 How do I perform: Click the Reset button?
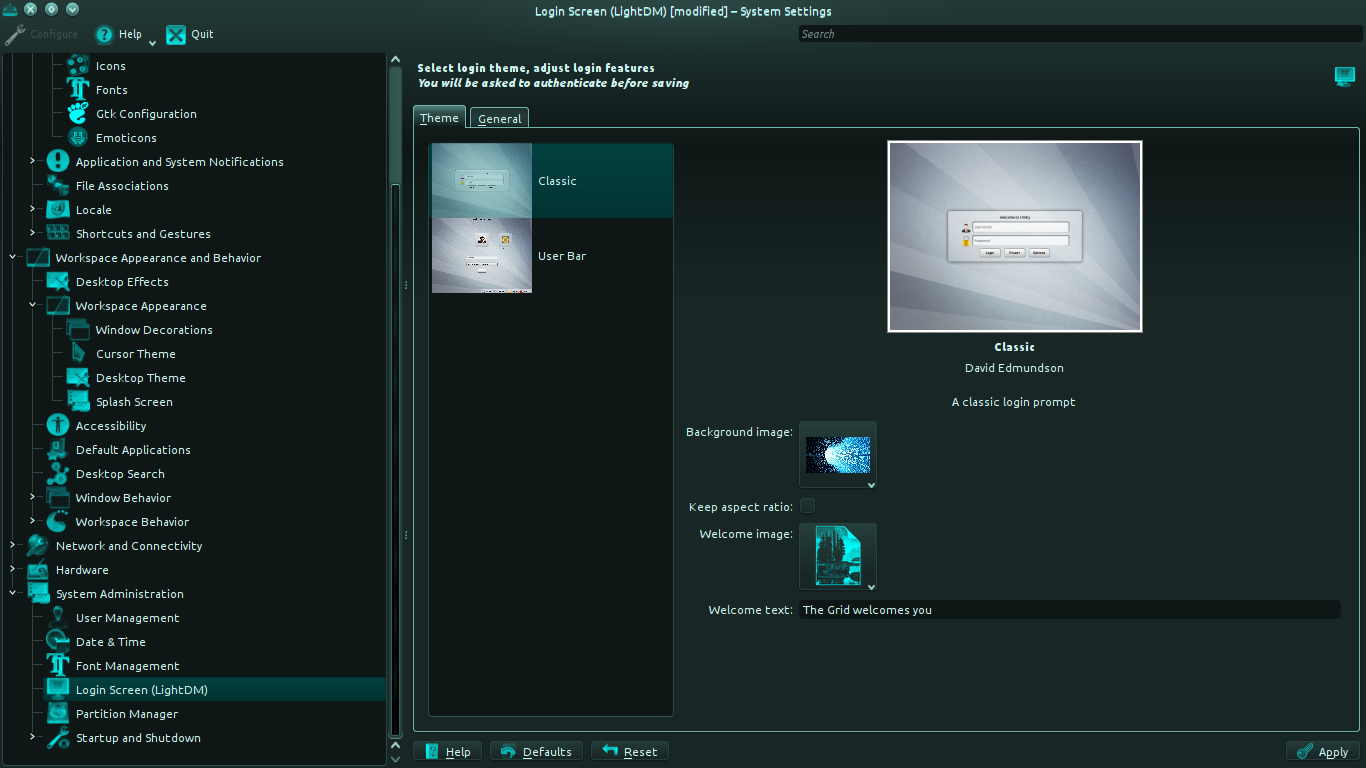click(x=630, y=752)
